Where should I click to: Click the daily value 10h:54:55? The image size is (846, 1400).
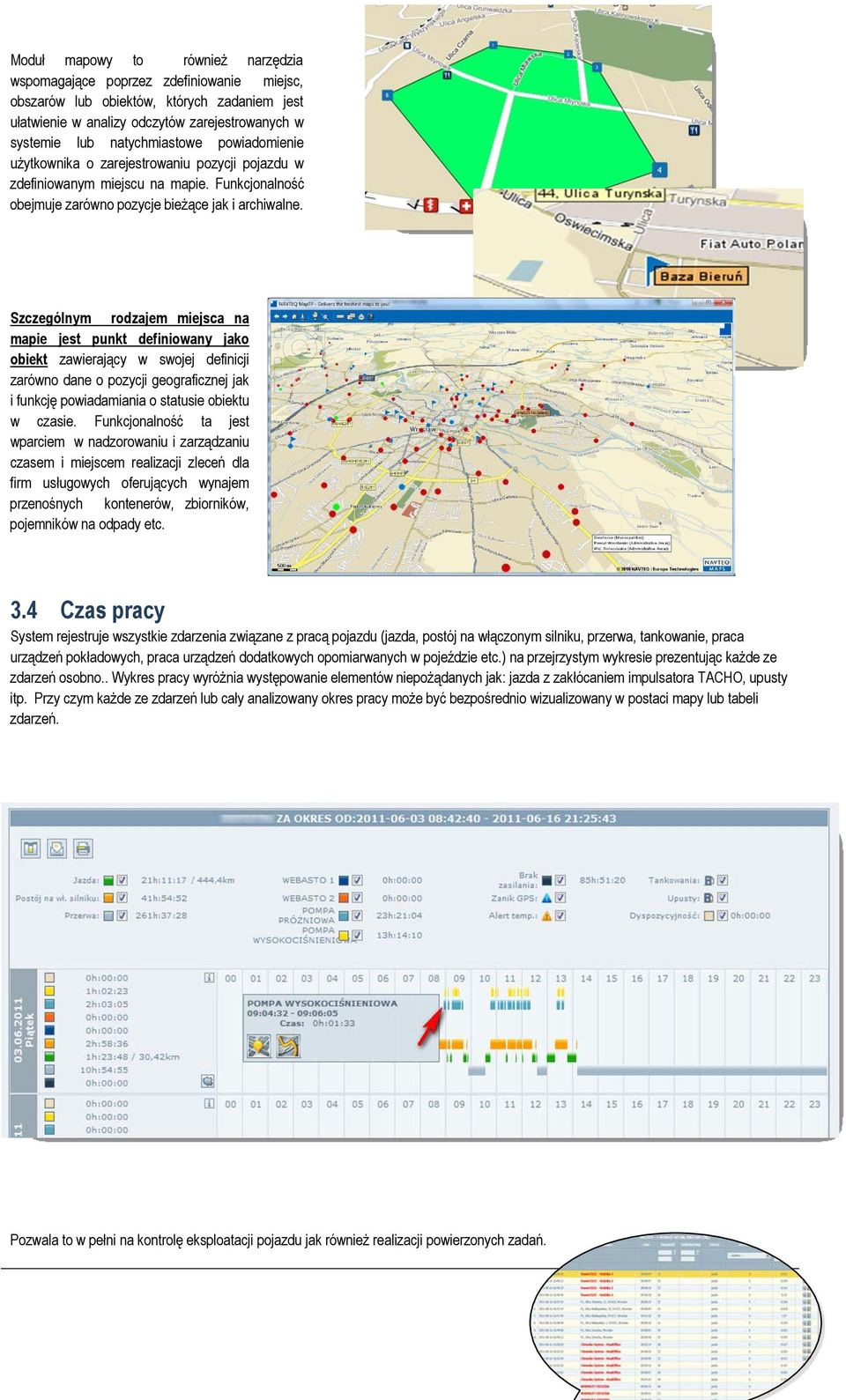(x=104, y=1070)
